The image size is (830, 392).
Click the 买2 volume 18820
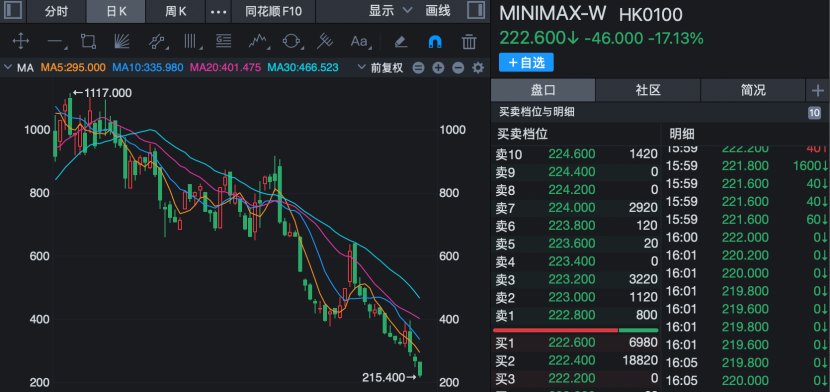pos(640,361)
